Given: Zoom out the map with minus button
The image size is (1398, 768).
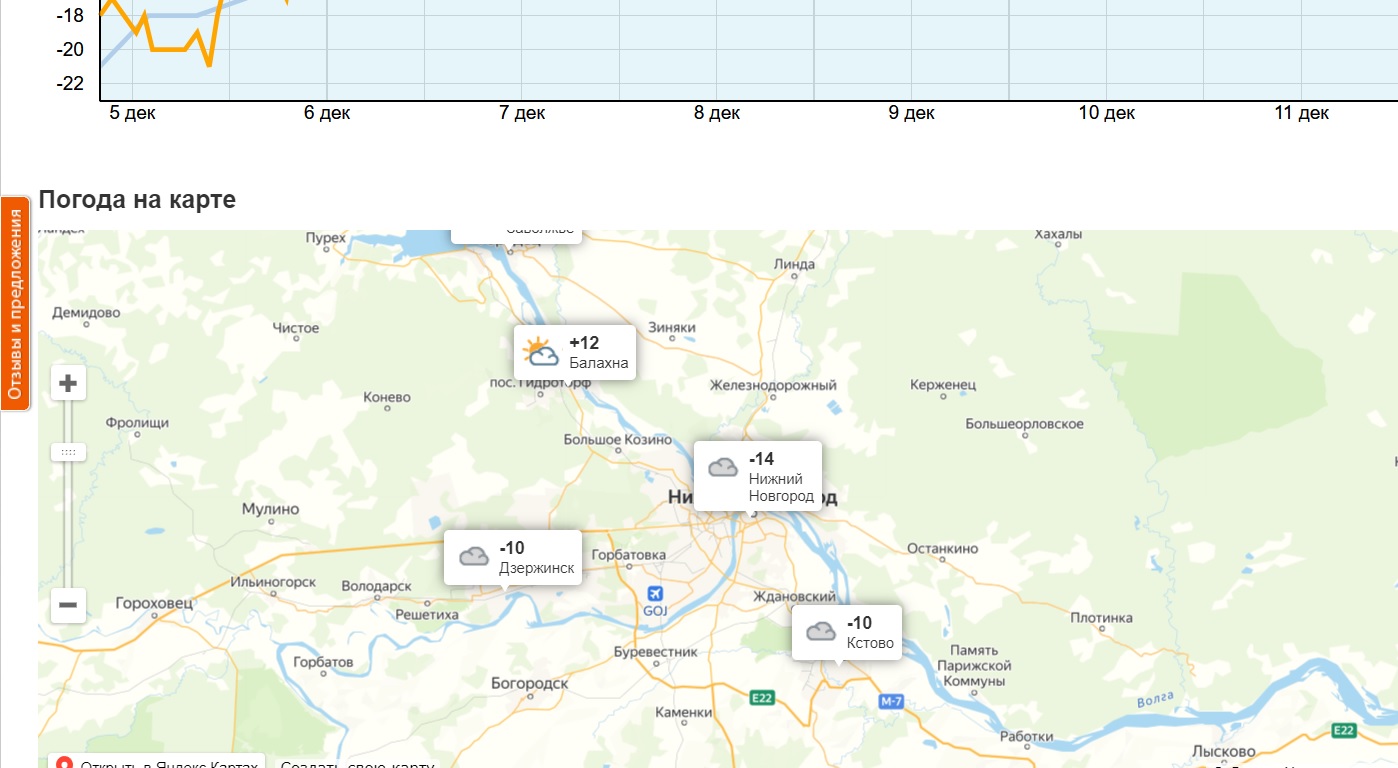Looking at the screenshot, I should pos(68,605).
